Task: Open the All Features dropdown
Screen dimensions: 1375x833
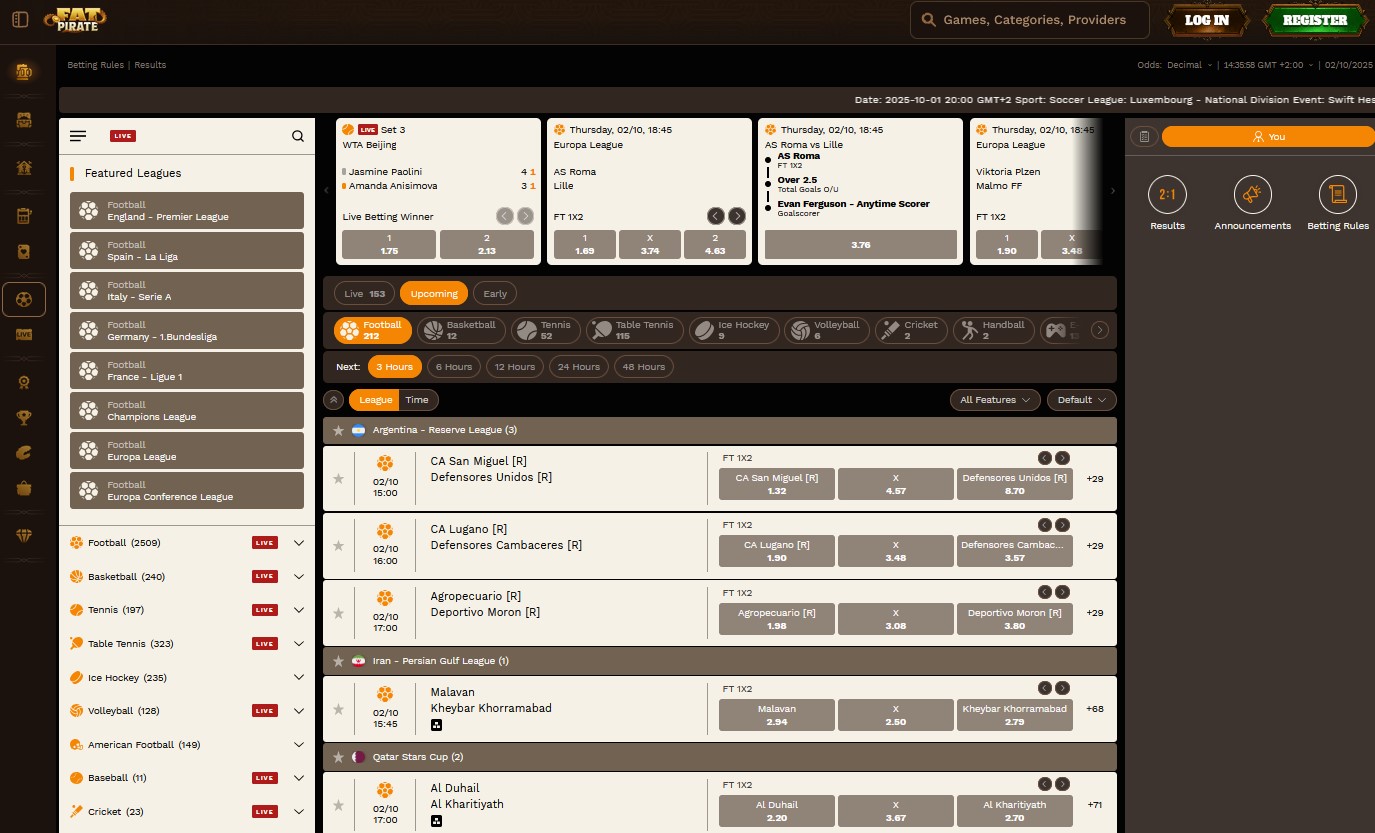Action: click(x=994, y=399)
